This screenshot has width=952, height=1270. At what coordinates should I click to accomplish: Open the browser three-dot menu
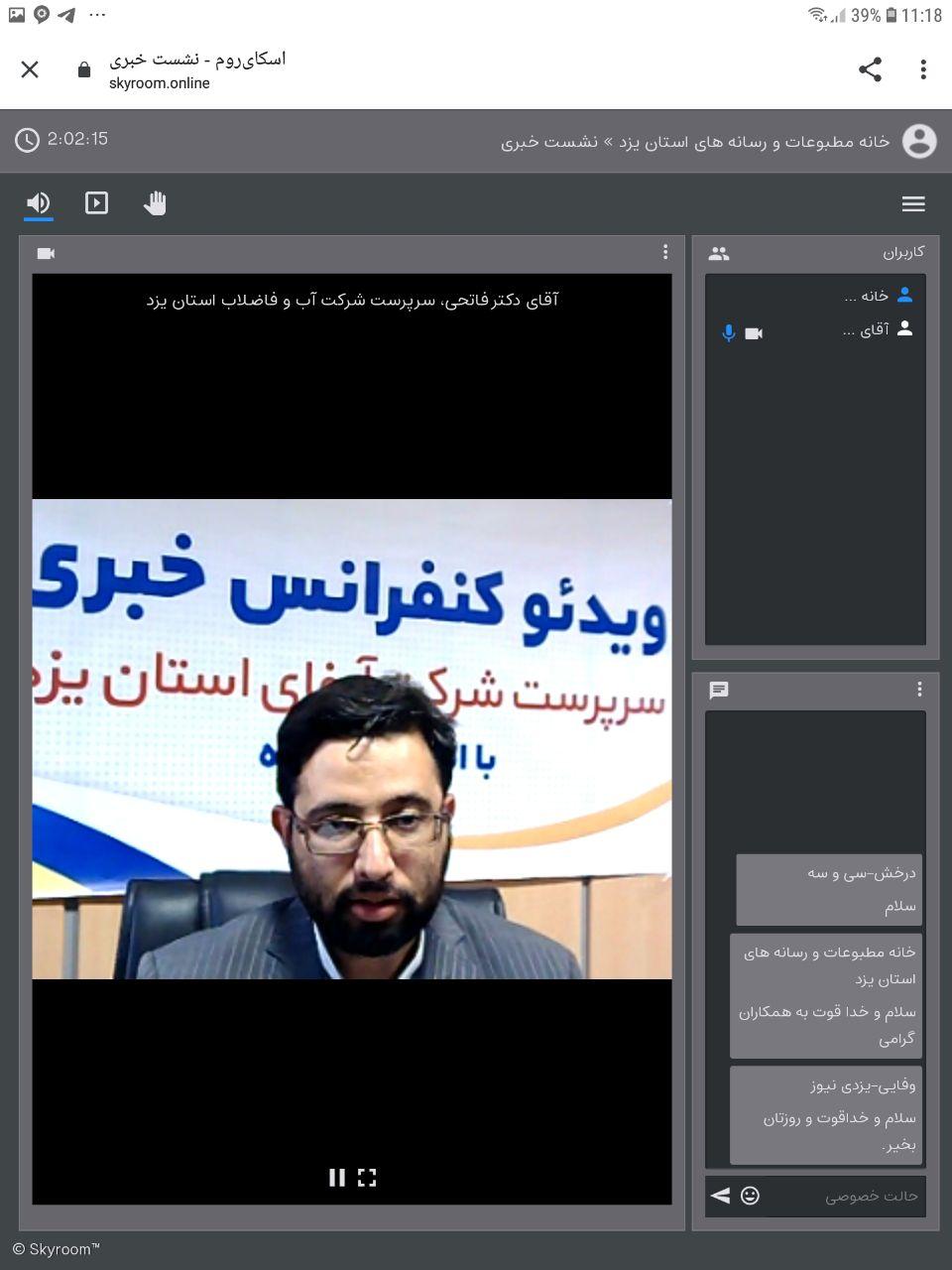(x=923, y=69)
